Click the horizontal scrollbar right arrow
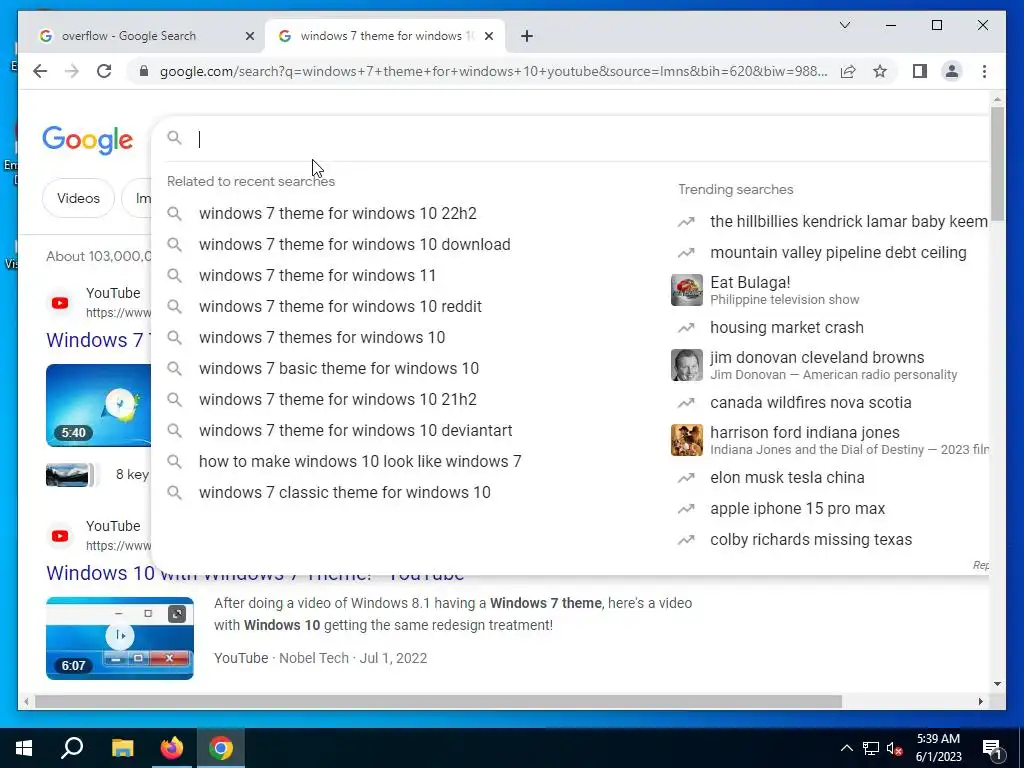This screenshot has width=1024, height=768. [x=980, y=701]
